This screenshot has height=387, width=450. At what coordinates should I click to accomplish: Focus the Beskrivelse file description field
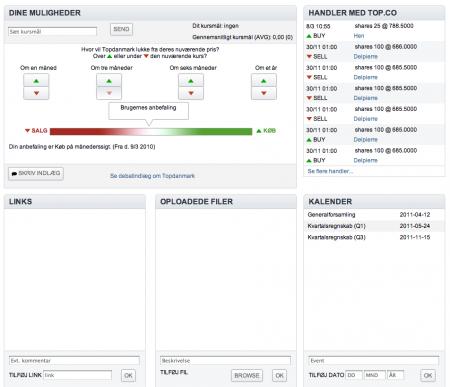pos(225,361)
